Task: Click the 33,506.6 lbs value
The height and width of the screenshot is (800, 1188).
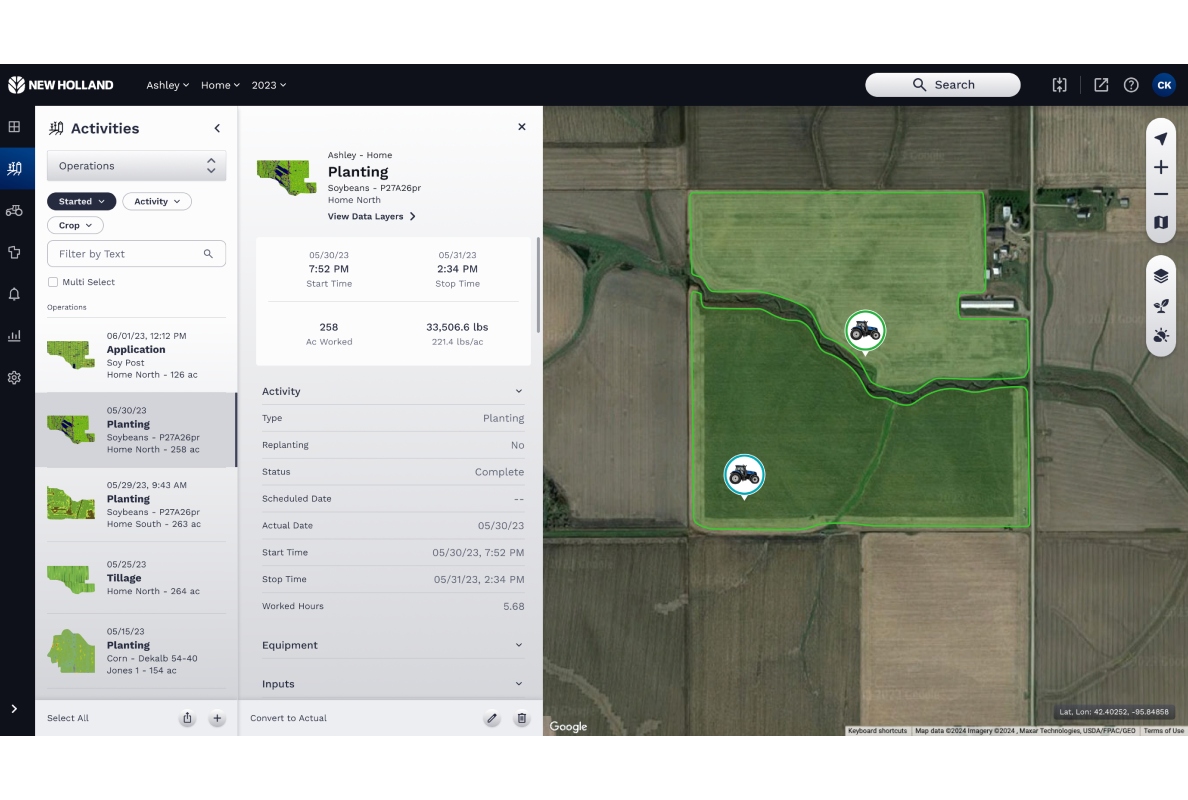Action: point(457,327)
